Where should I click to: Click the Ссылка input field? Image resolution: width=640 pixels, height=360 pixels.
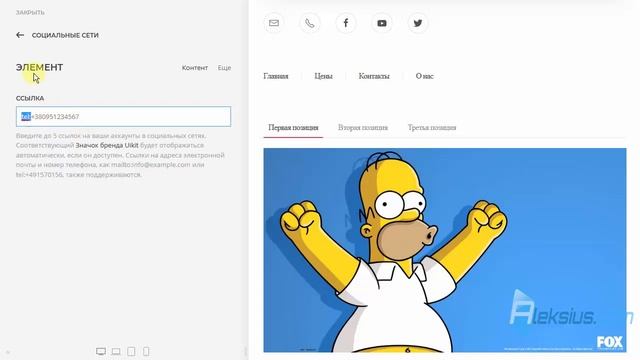(x=123, y=116)
